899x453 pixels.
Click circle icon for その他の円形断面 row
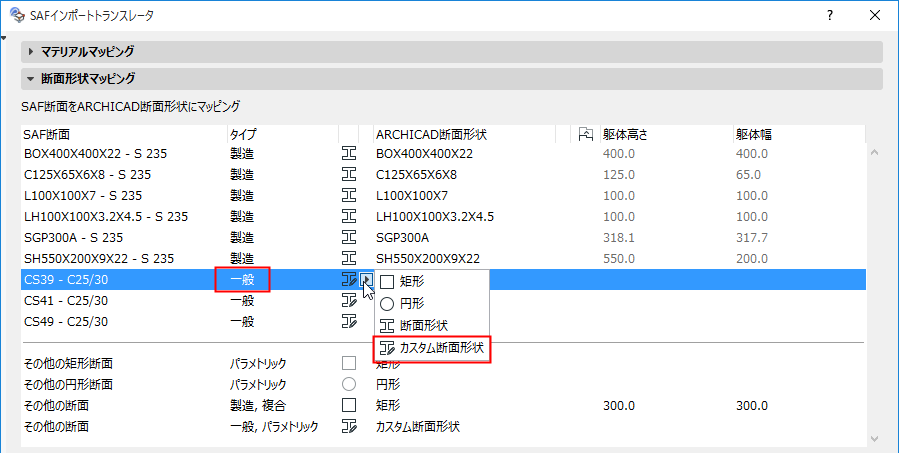pos(349,384)
